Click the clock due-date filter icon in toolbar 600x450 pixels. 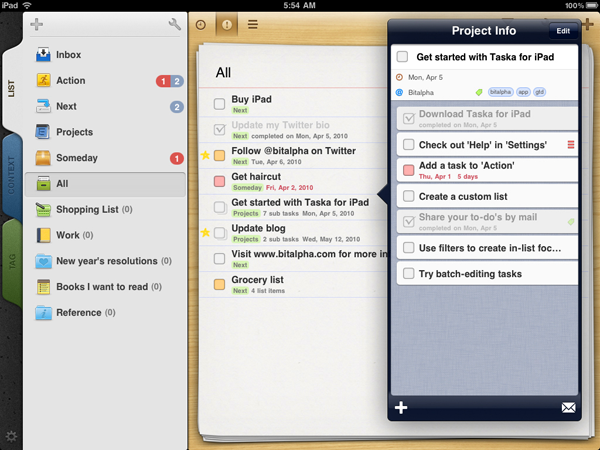(x=201, y=25)
